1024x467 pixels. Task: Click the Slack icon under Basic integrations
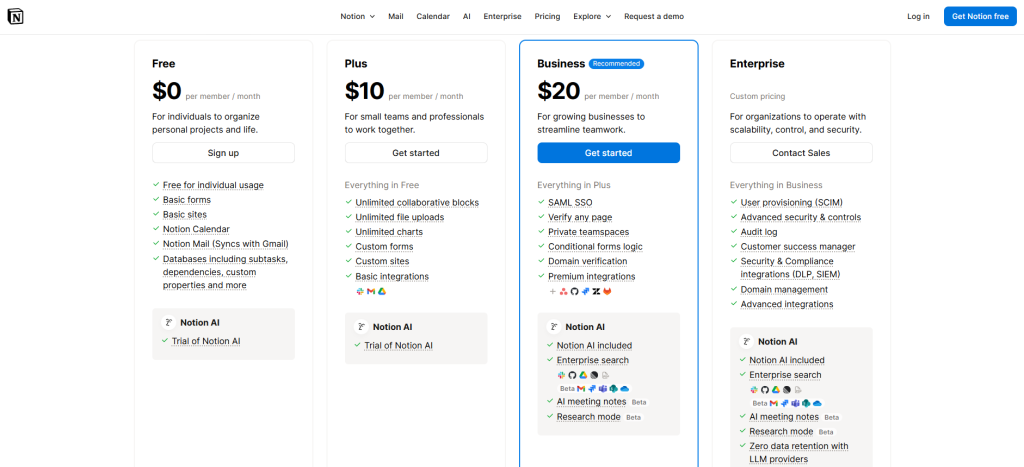coord(360,291)
